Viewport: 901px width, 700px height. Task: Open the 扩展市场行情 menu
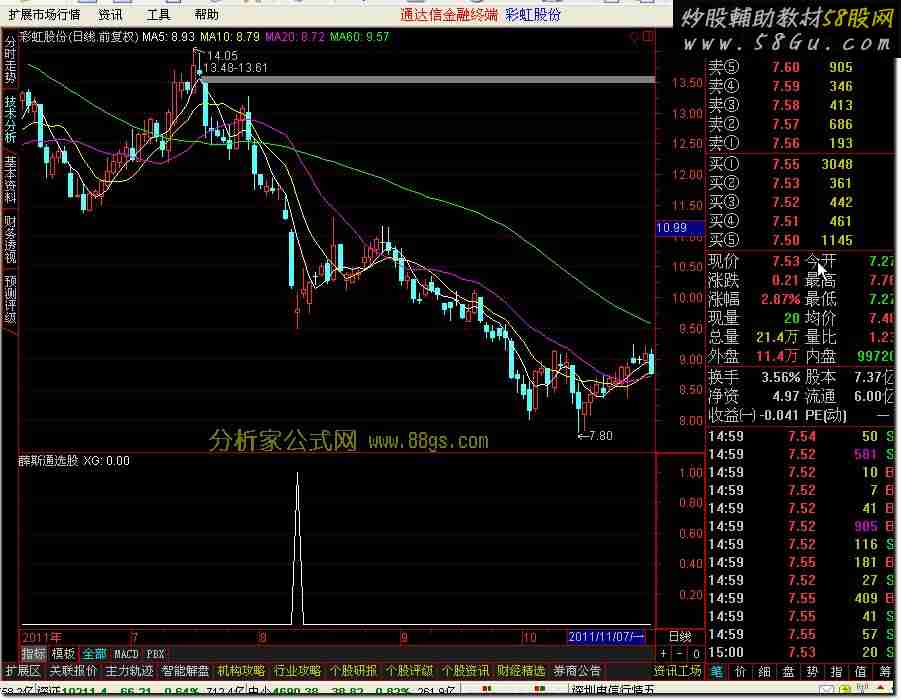[x=44, y=14]
